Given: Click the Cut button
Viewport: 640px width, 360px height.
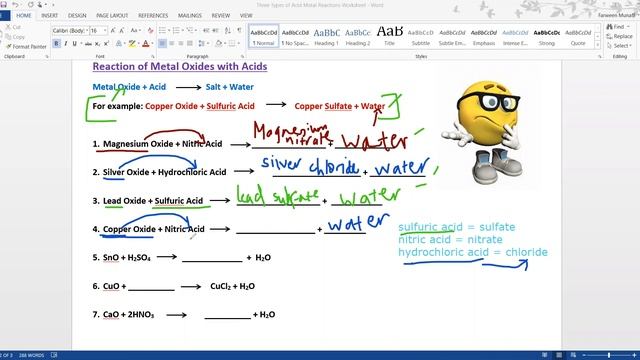Looking at the screenshot, I should pyautogui.click(x=13, y=27).
